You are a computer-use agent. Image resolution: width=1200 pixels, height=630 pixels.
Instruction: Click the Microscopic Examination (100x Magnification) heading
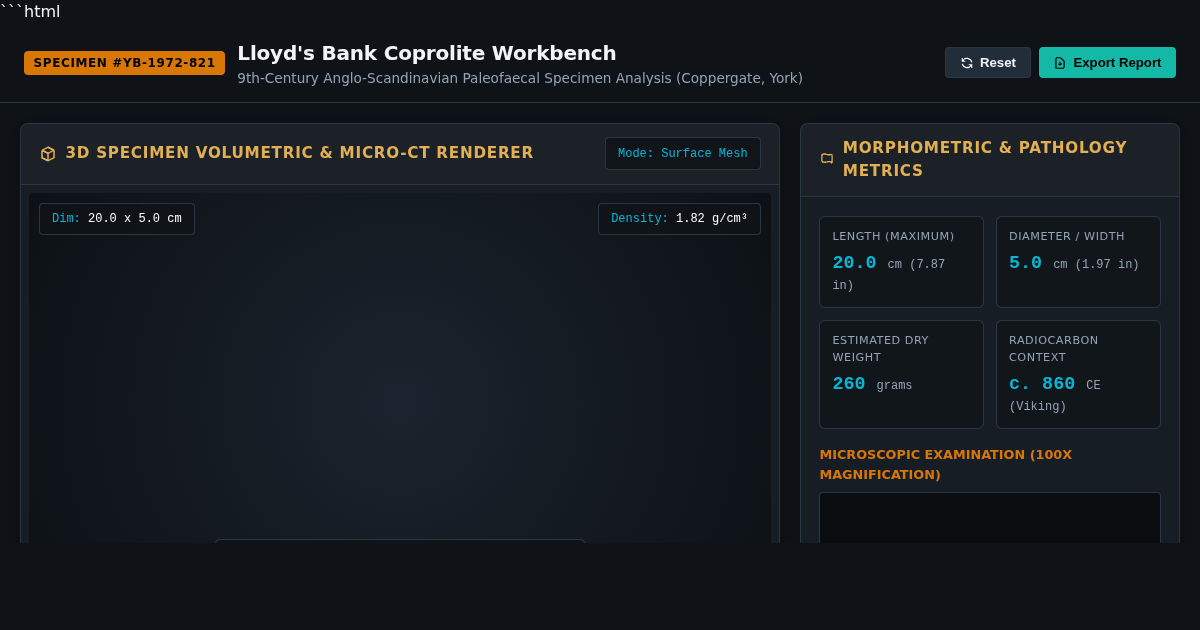click(x=945, y=464)
